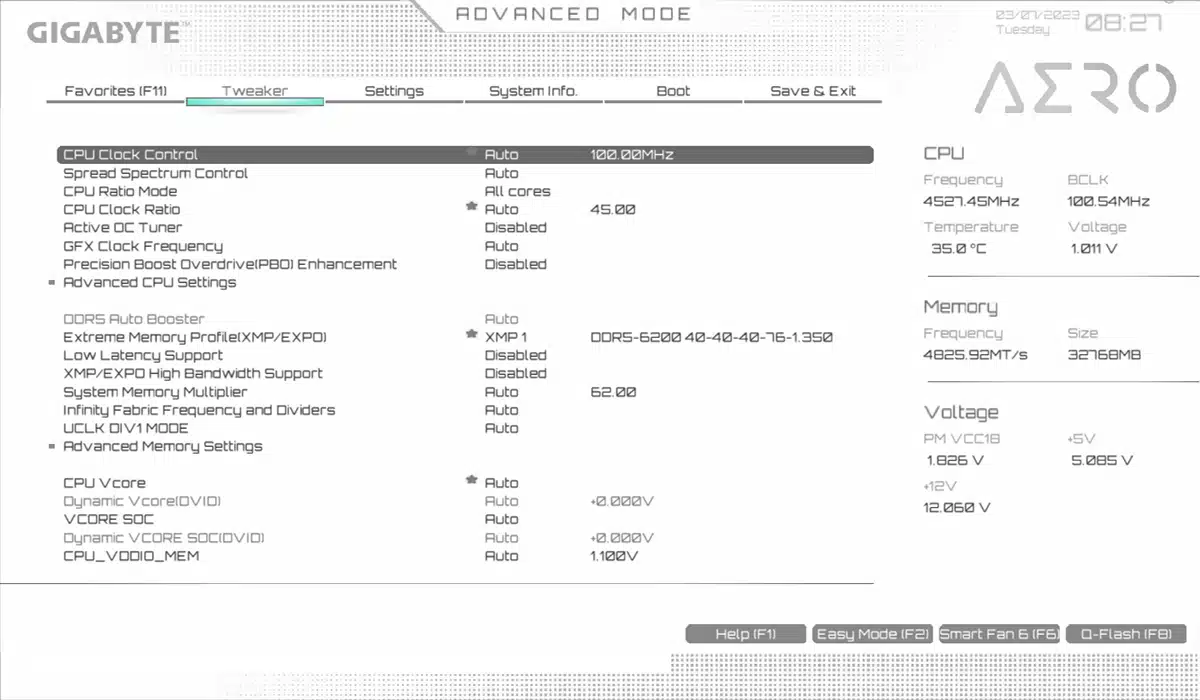Image resolution: width=1200 pixels, height=700 pixels.
Task: Select System Memory Multiplier label
Action: point(155,392)
